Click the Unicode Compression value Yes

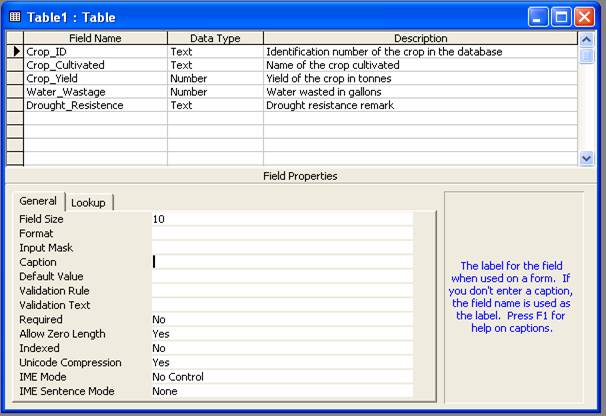[282, 362]
